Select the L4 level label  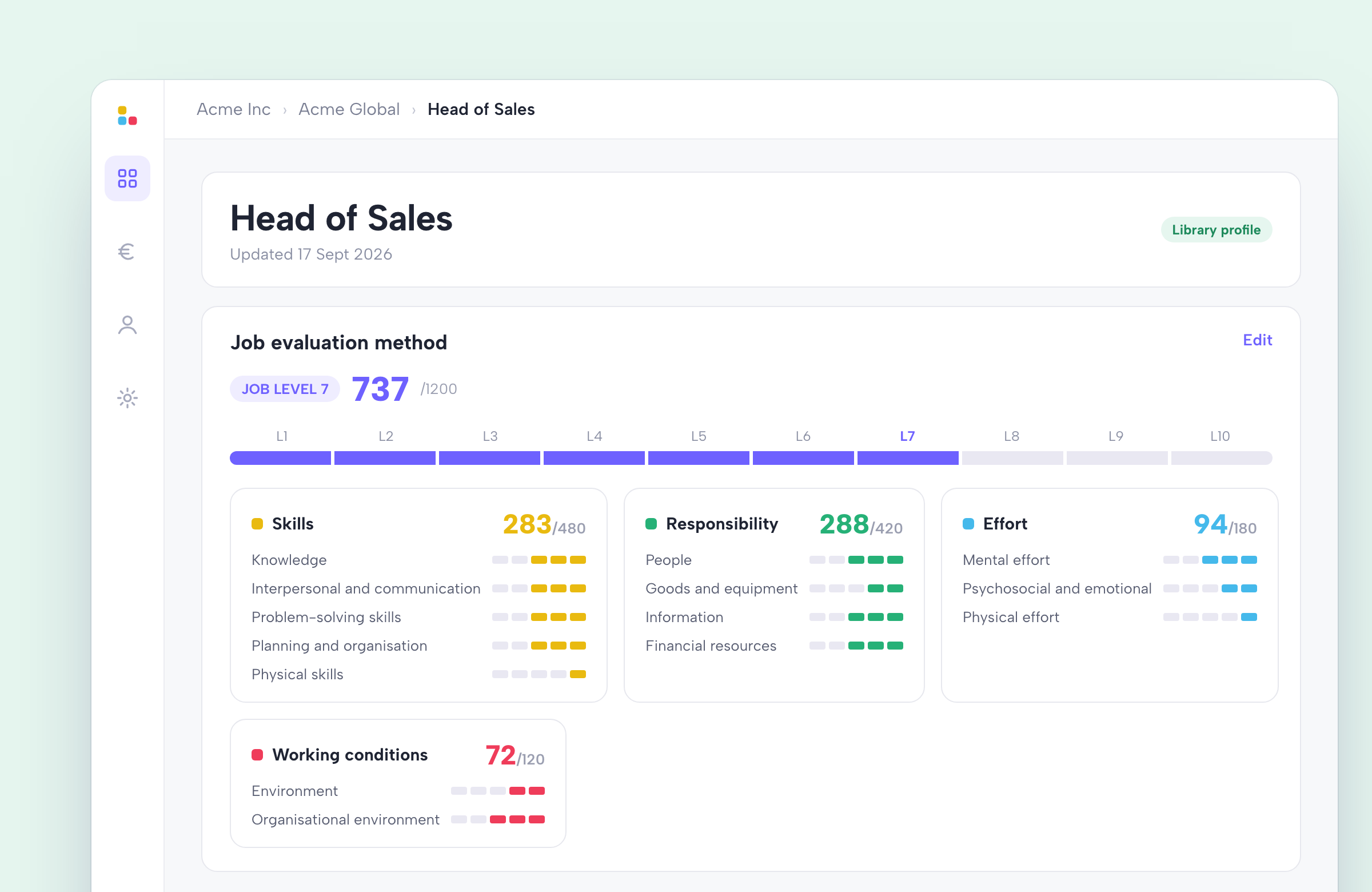(x=595, y=436)
